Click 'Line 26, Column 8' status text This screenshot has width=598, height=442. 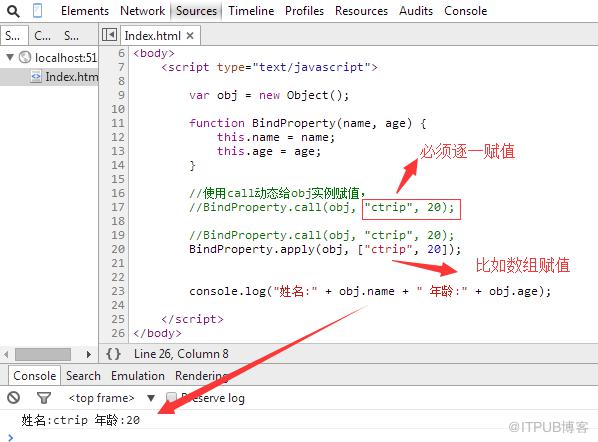(181, 354)
